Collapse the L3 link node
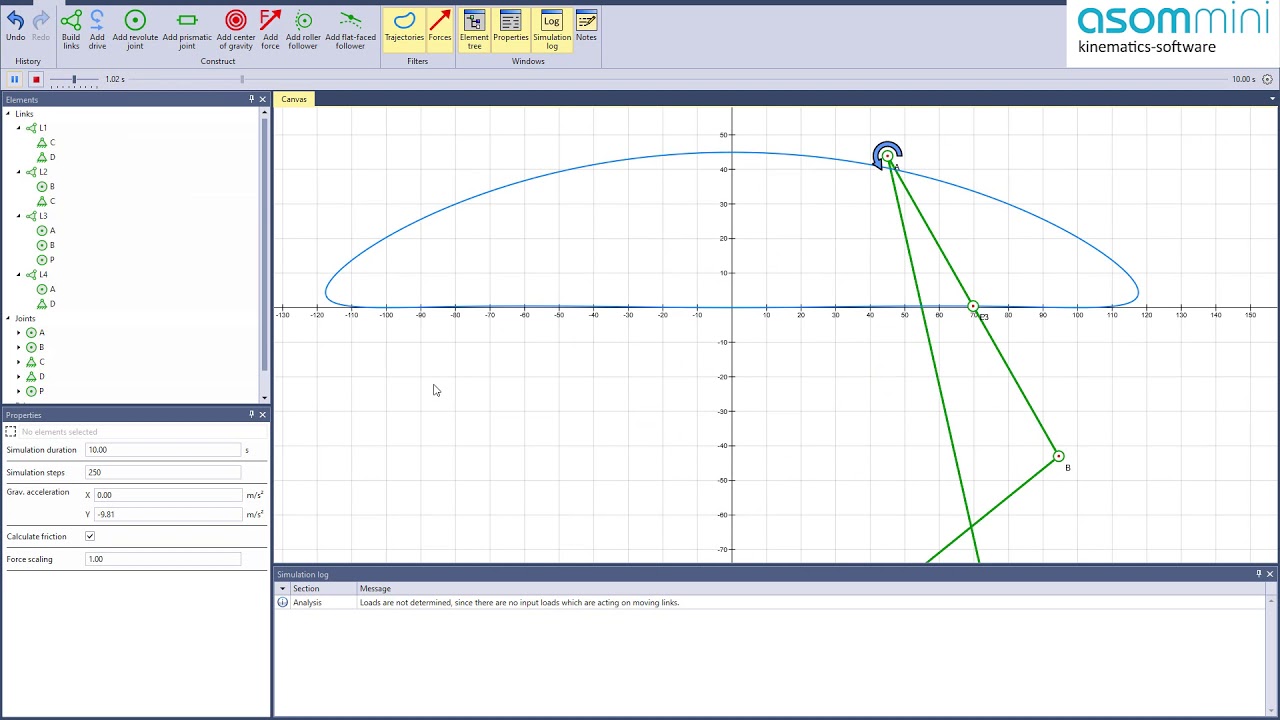1280x720 pixels. (x=18, y=216)
